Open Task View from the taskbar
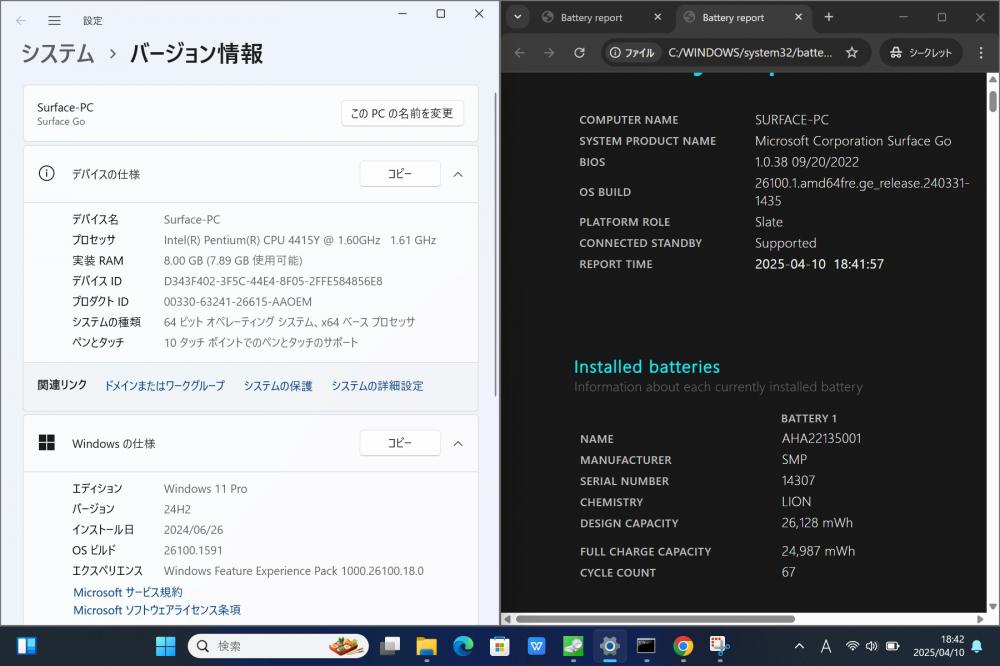1000x666 pixels. click(x=390, y=646)
